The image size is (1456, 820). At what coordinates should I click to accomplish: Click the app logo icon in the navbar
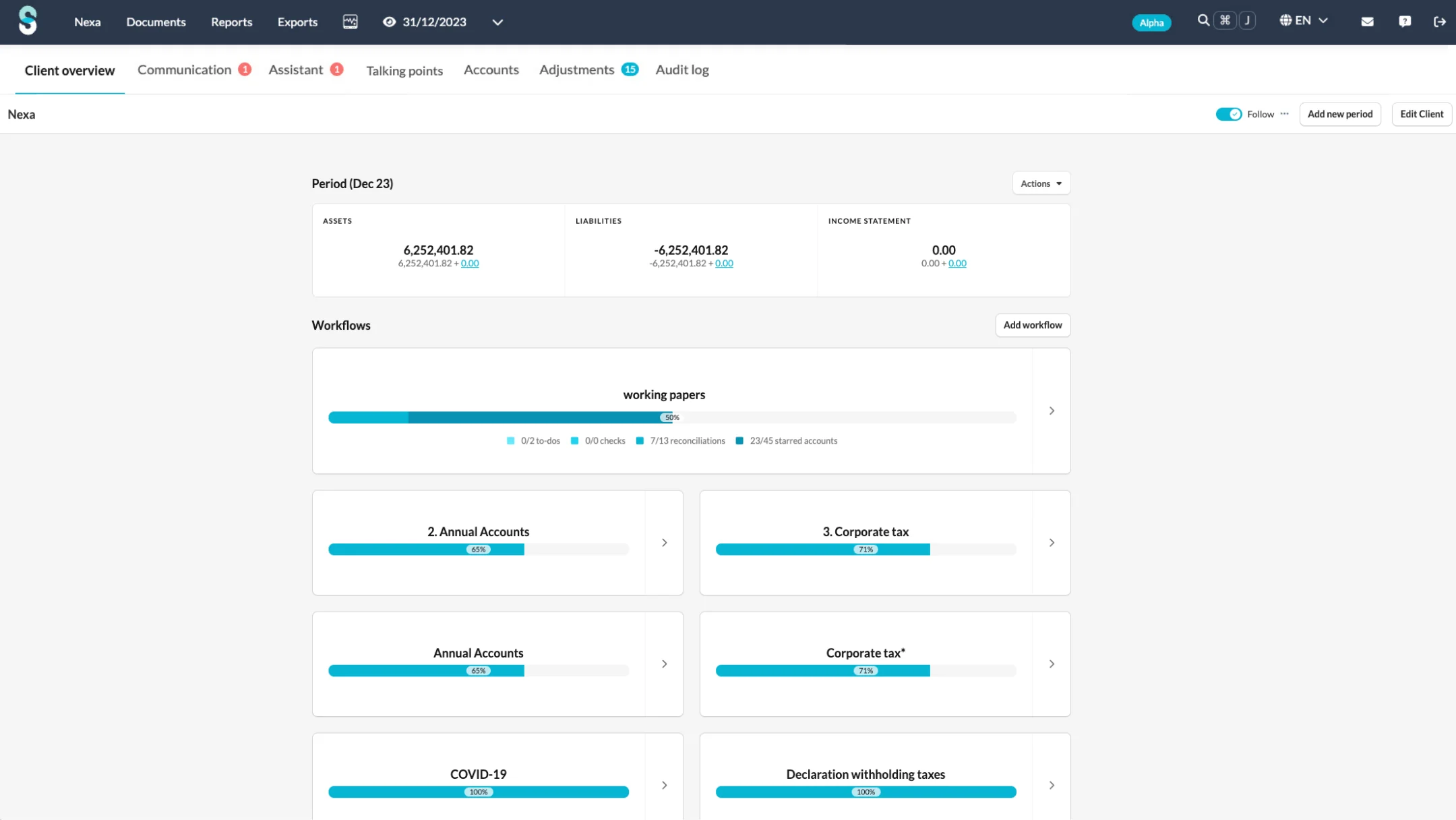point(28,21)
